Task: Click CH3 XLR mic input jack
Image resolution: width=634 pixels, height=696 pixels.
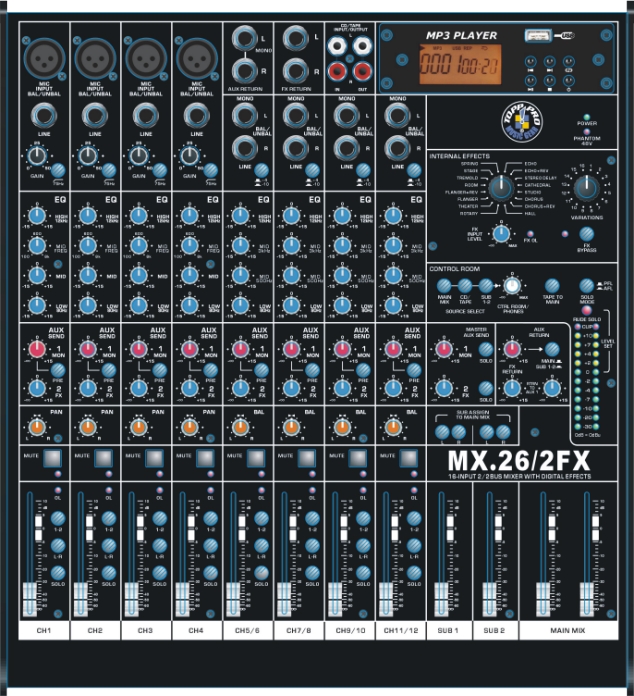Action: click(x=146, y=58)
